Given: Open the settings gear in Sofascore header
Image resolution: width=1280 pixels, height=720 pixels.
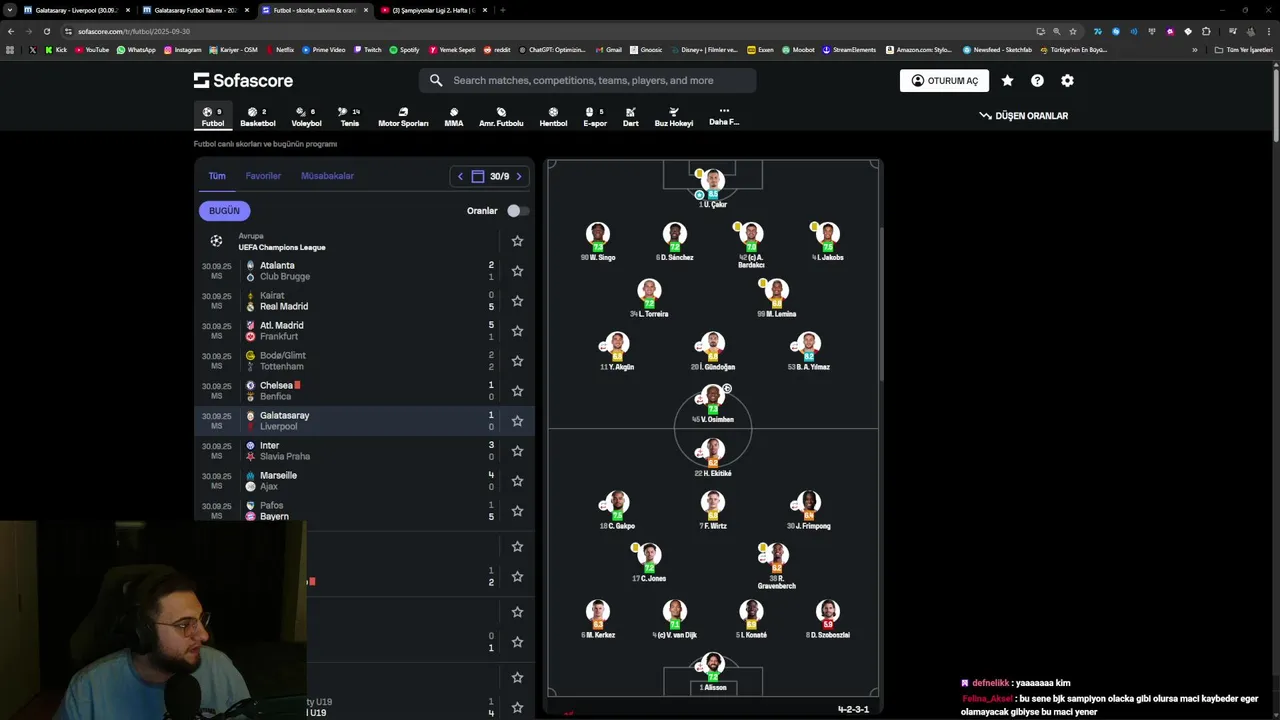Looking at the screenshot, I should (x=1067, y=81).
